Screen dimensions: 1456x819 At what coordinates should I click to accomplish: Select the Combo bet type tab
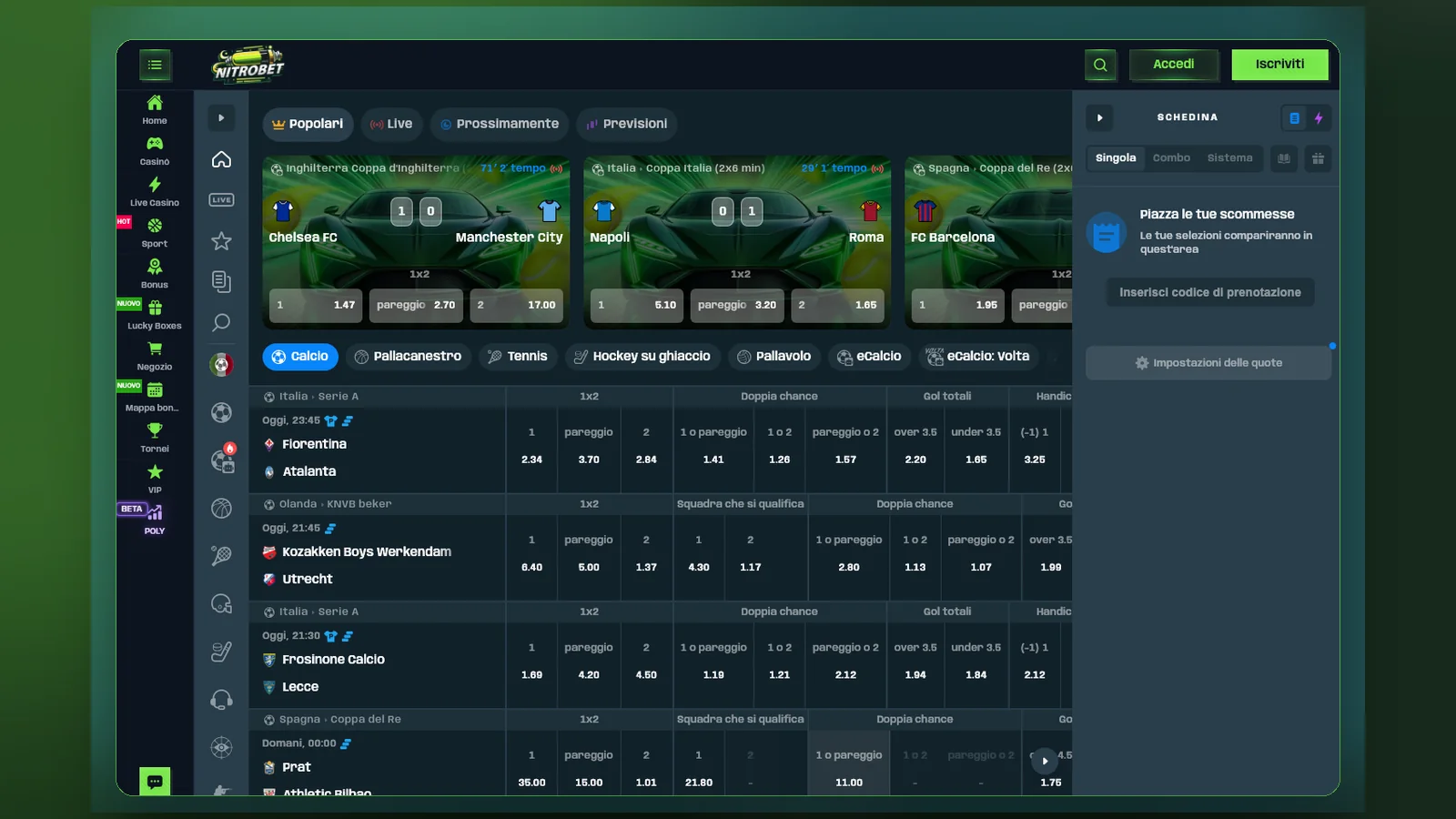pyautogui.click(x=1171, y=158)
